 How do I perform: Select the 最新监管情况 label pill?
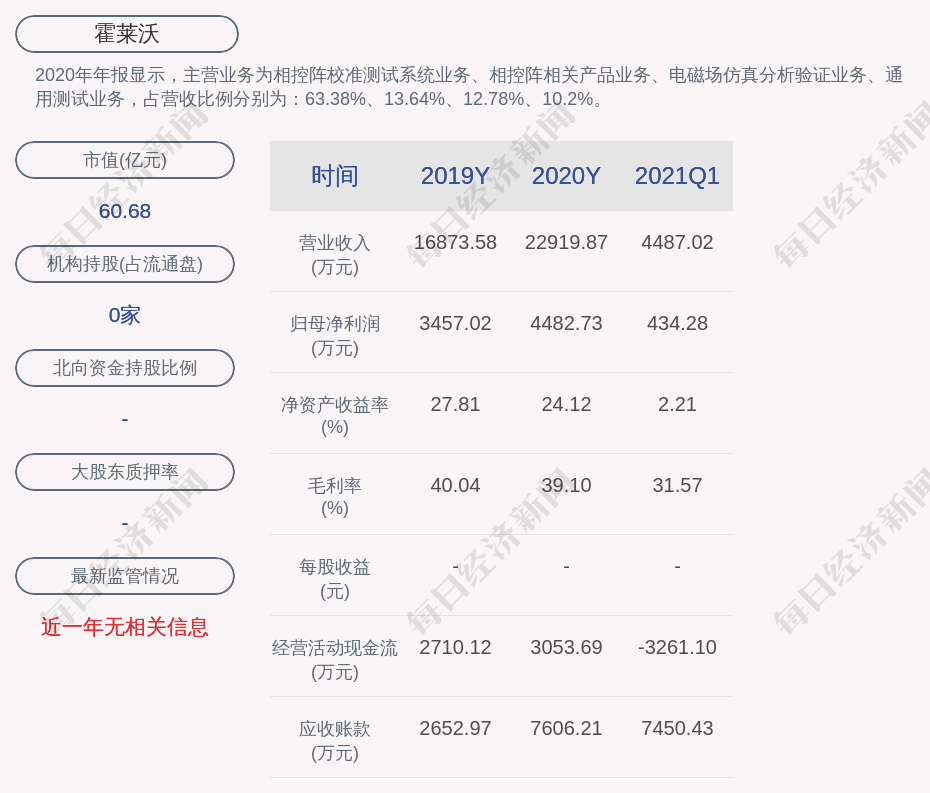click(125, 576)
